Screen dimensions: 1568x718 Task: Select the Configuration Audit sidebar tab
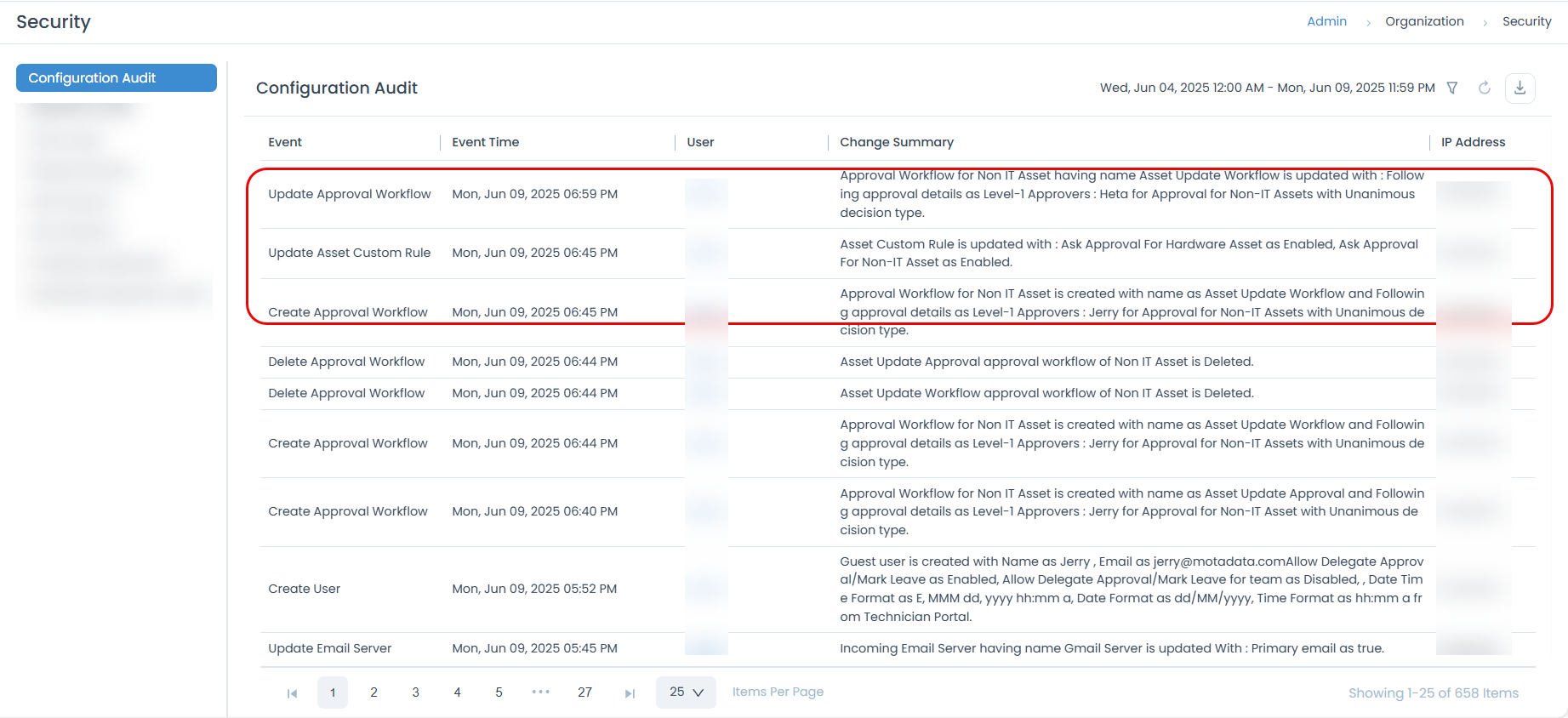(116, 78)
